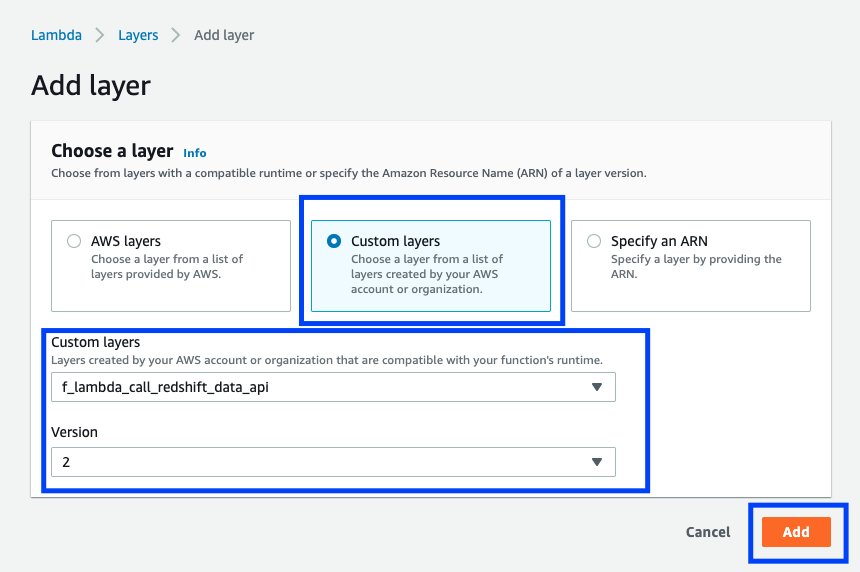Click the Custom layers card description text
The width and height of the screenshot is (860, 572).
click(x=427, y=274)
